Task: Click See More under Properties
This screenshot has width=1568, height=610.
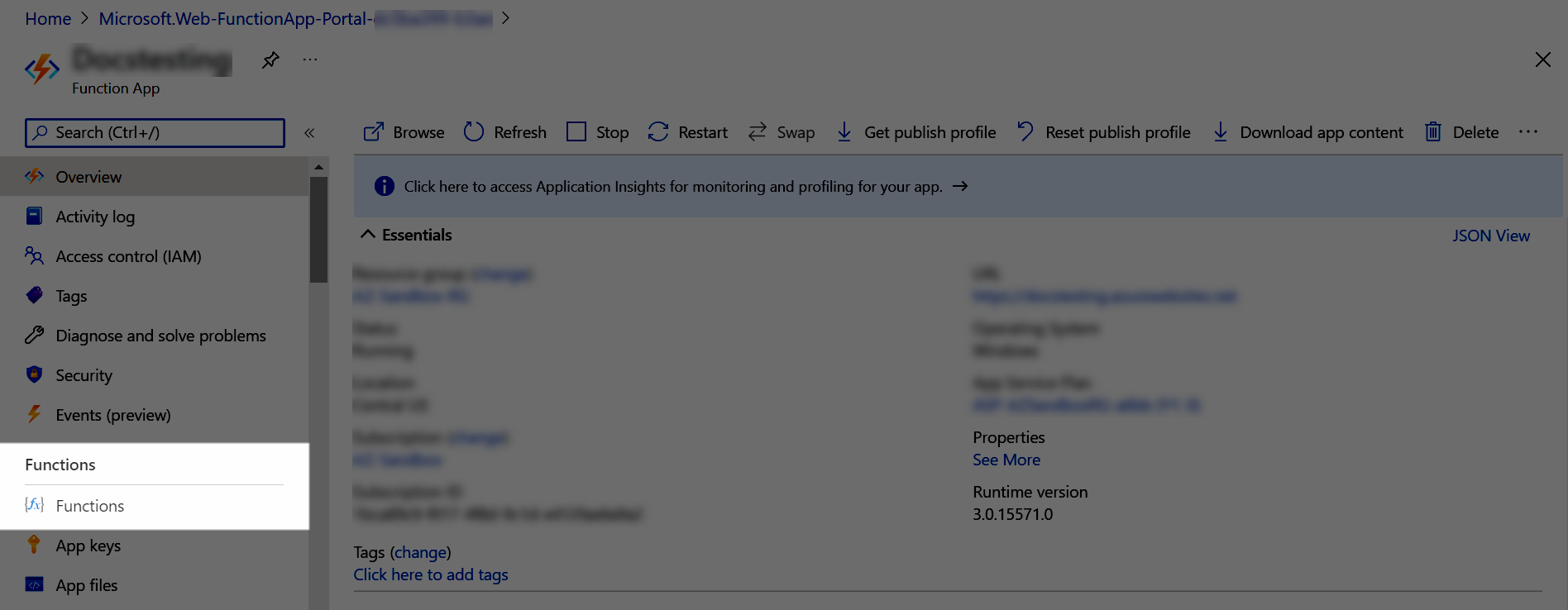Action: pos(1006,460)
